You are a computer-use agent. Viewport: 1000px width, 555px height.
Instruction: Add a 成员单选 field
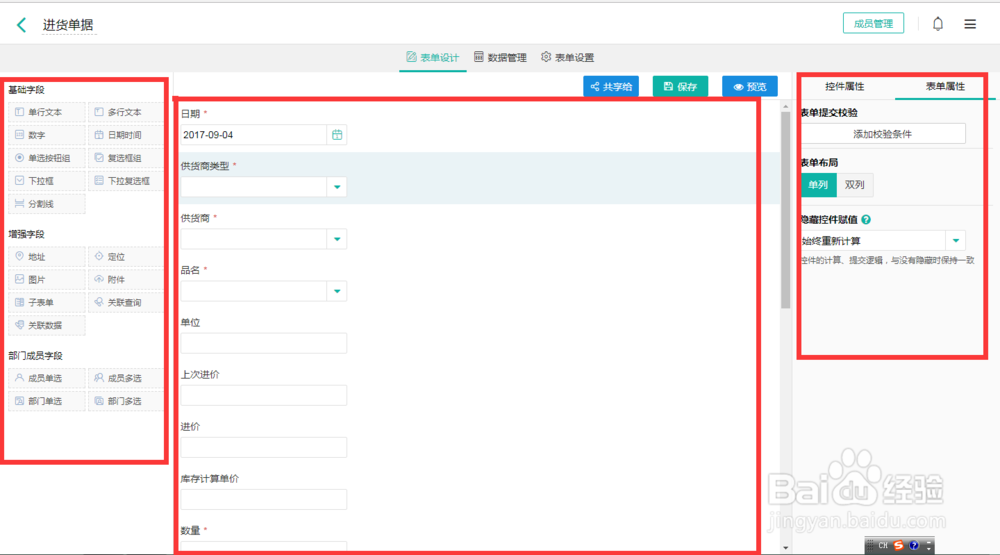click(x=47, y=378)
